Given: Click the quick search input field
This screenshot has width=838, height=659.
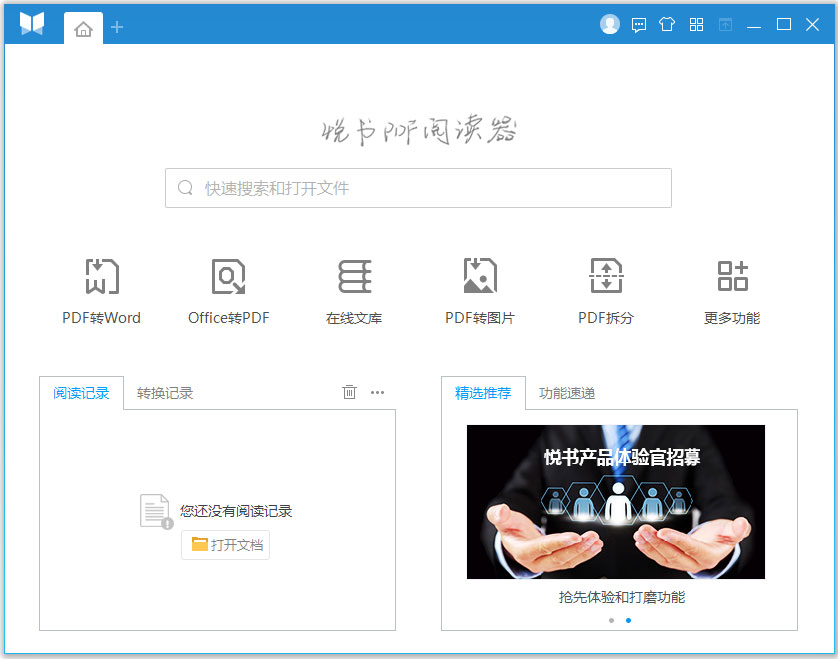Looking at the screenshot, I should coord(418,188).
